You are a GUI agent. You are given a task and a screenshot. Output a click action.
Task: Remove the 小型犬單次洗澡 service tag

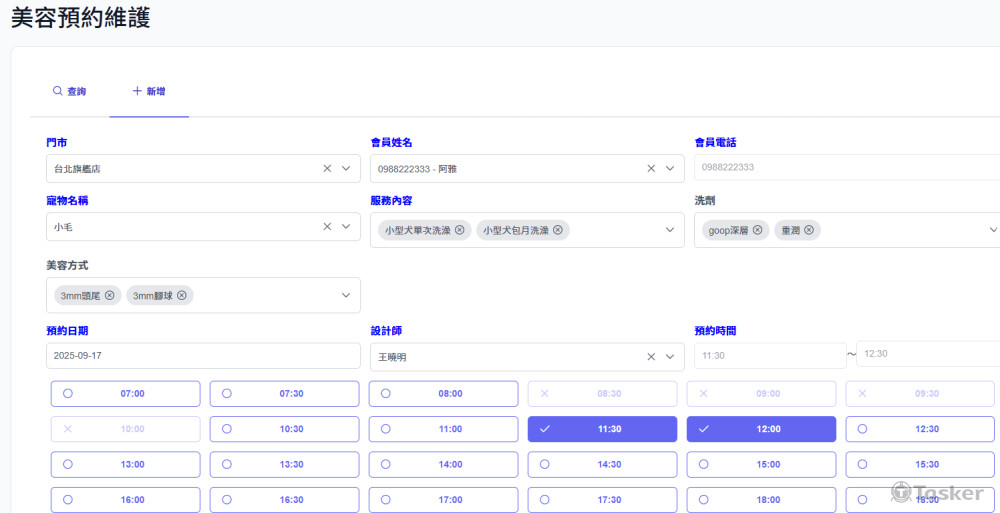pyautogui.click(x=460, y=230)
